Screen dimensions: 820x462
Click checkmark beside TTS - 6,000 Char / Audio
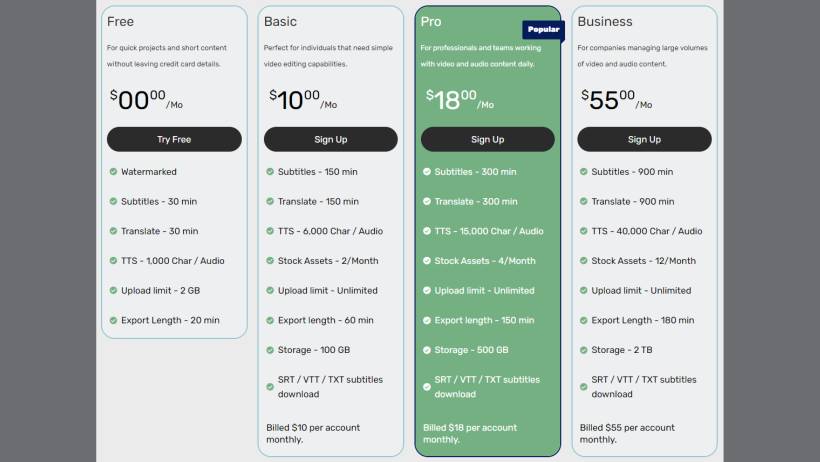click(x=270, y=231)
